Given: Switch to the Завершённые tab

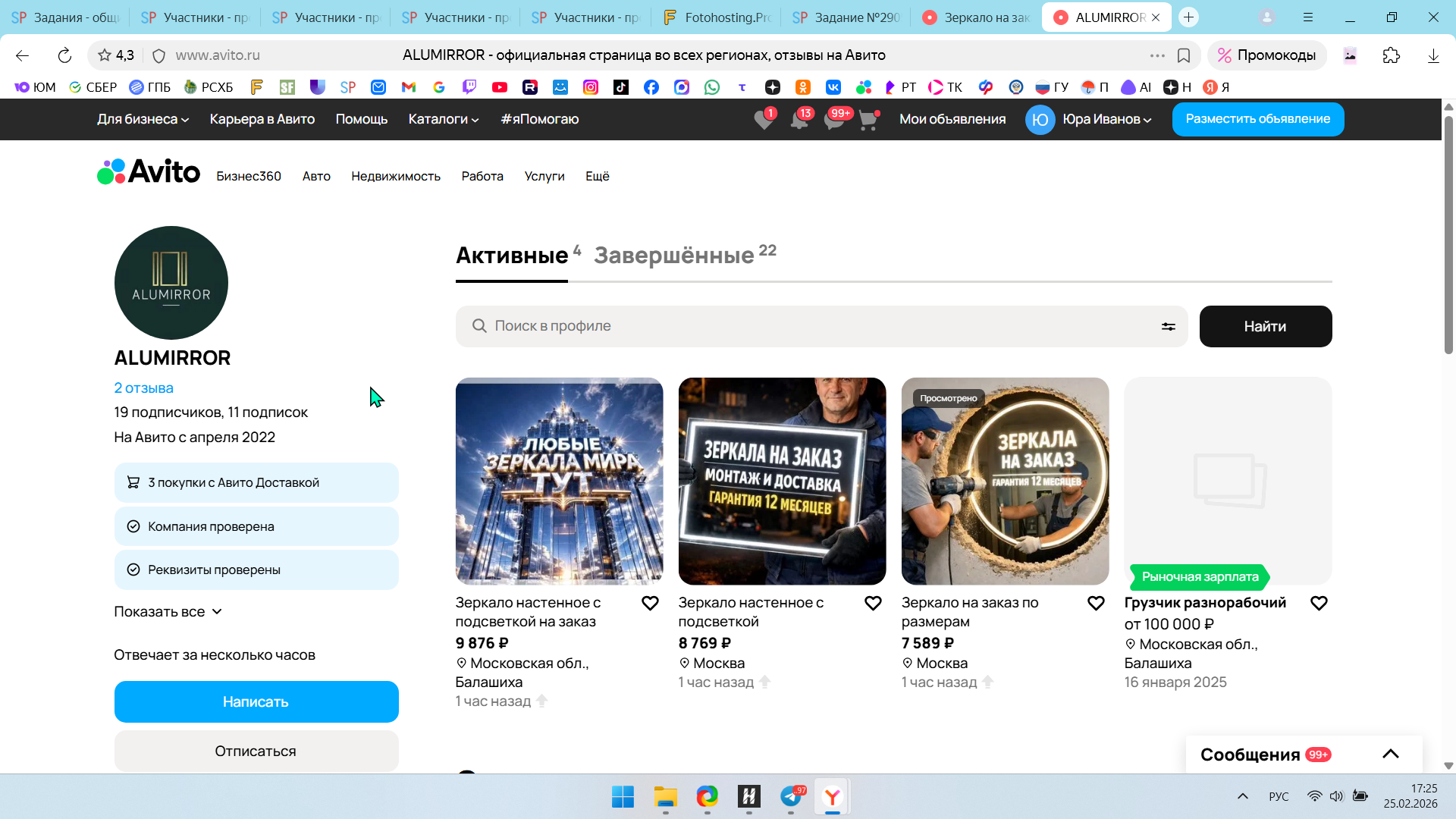Looking at the screenshot, I should point(675,256).
